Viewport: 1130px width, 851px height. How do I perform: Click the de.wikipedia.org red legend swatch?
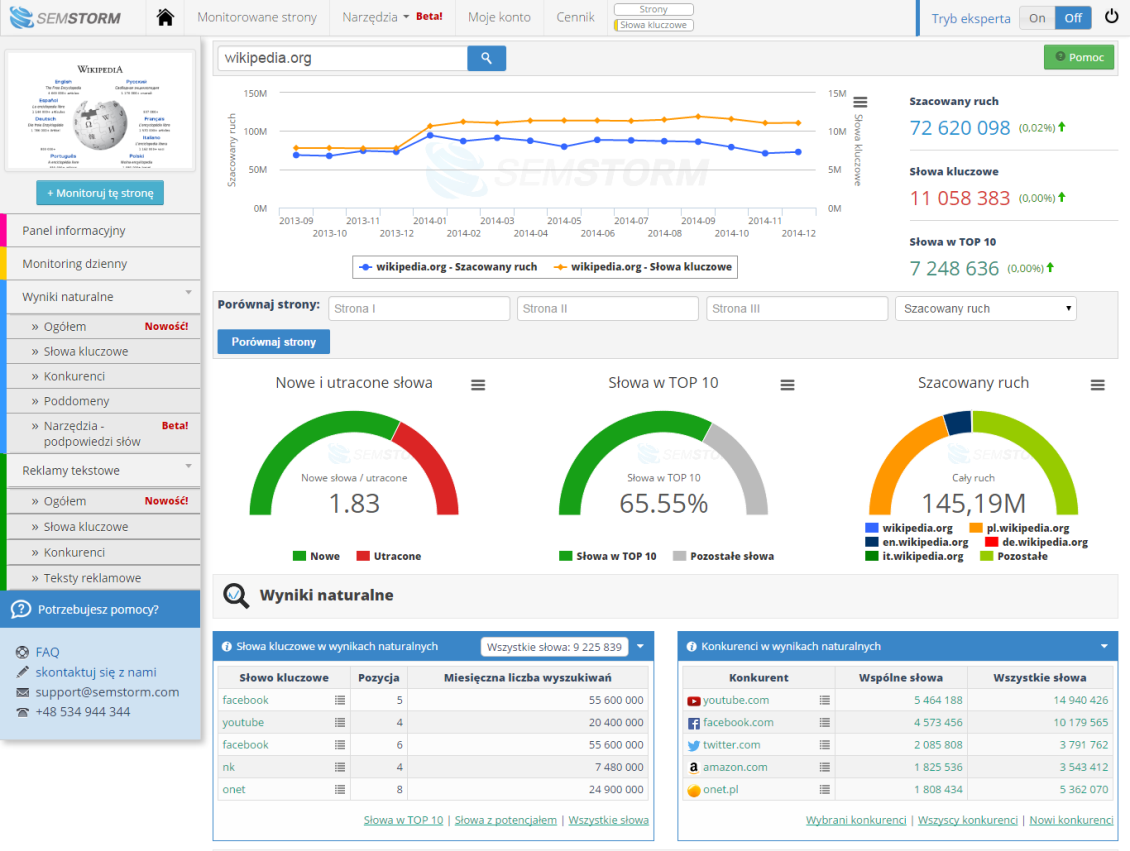[992, 543]
